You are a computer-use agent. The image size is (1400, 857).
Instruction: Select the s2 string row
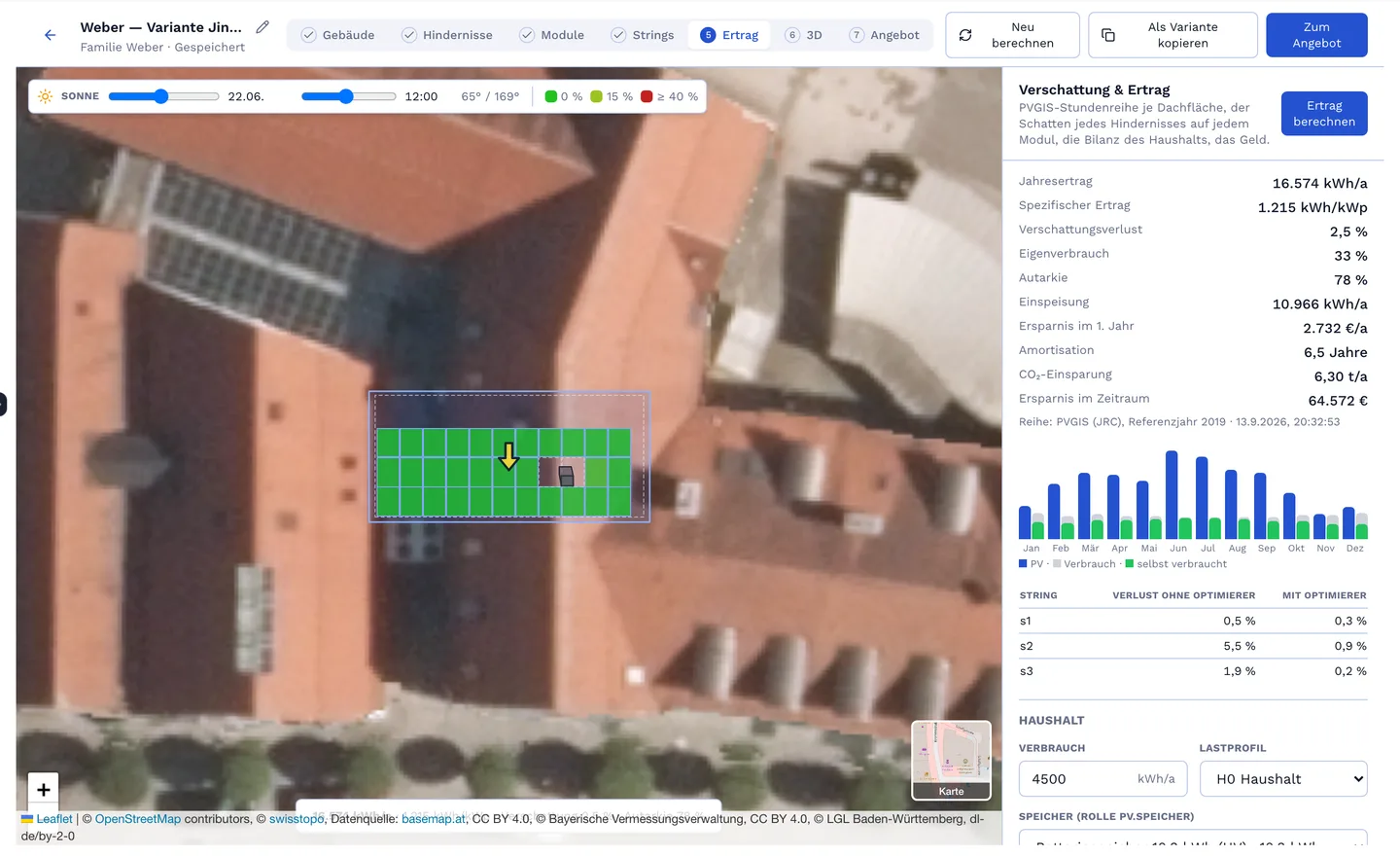tap(1193, 646)
